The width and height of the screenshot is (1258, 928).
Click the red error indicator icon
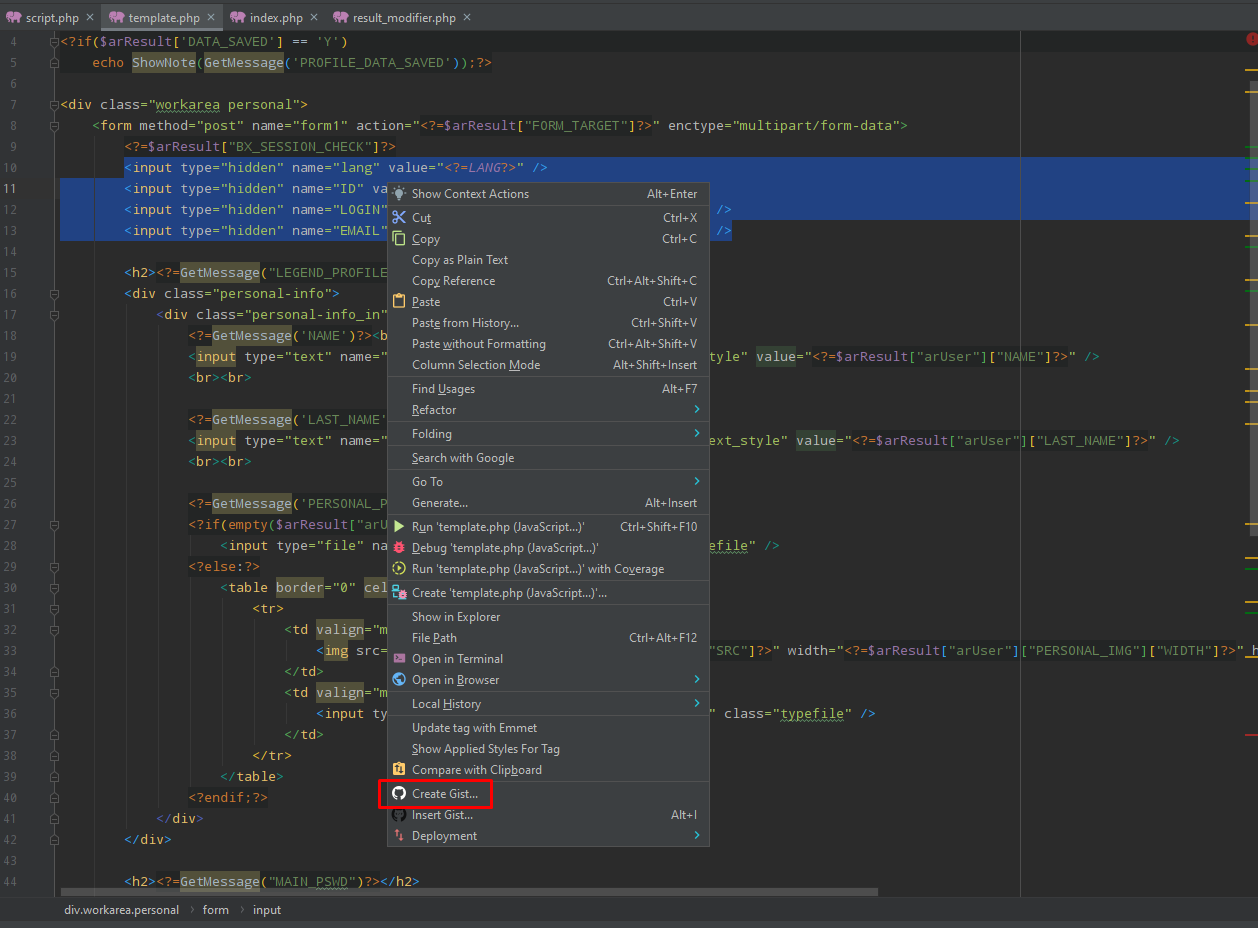(x=1251, y=40)
